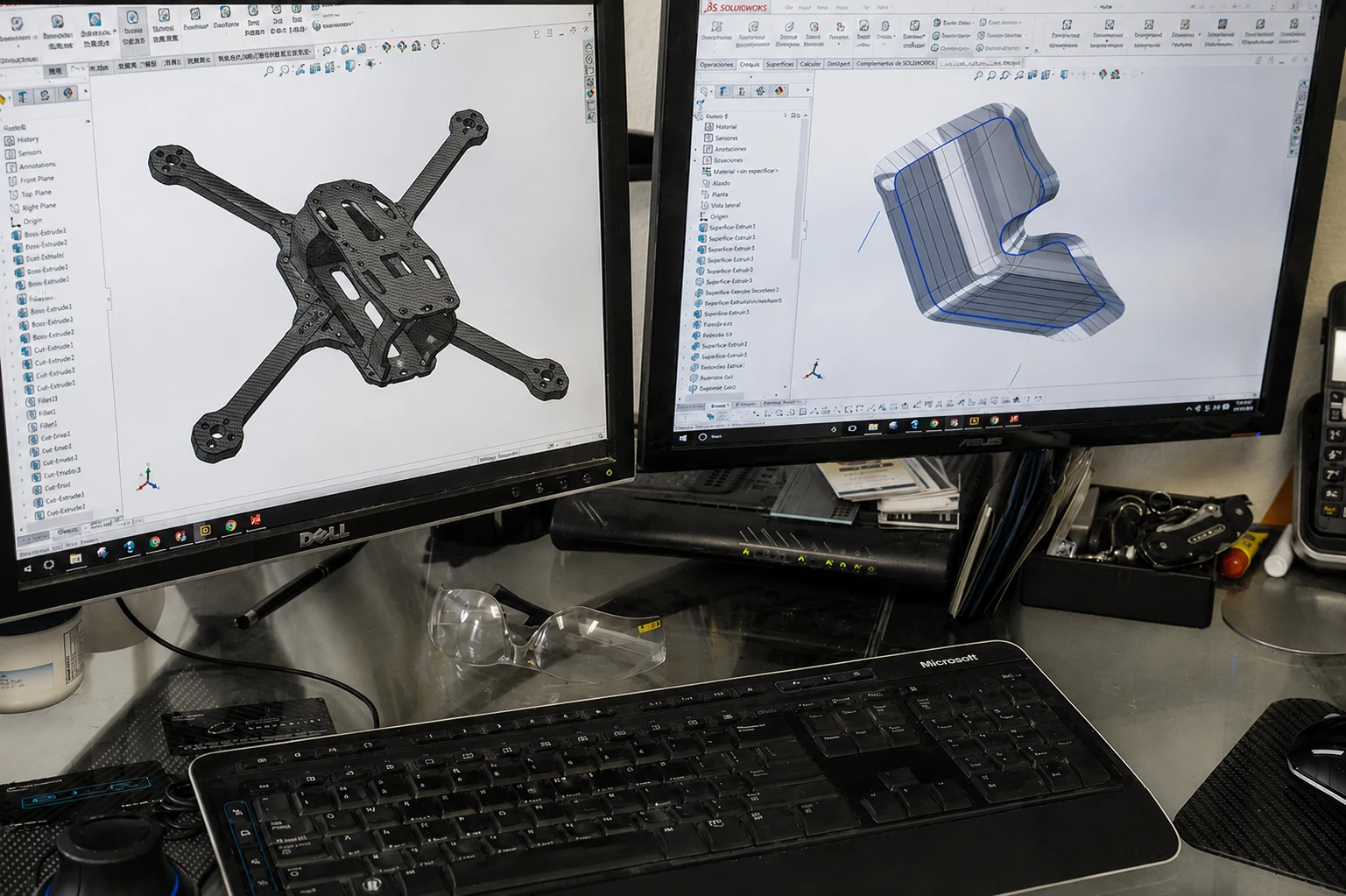The image size is (1346, 896).
Task: Click Zoom to Fit on left monitor
Action: click(269, 71)
